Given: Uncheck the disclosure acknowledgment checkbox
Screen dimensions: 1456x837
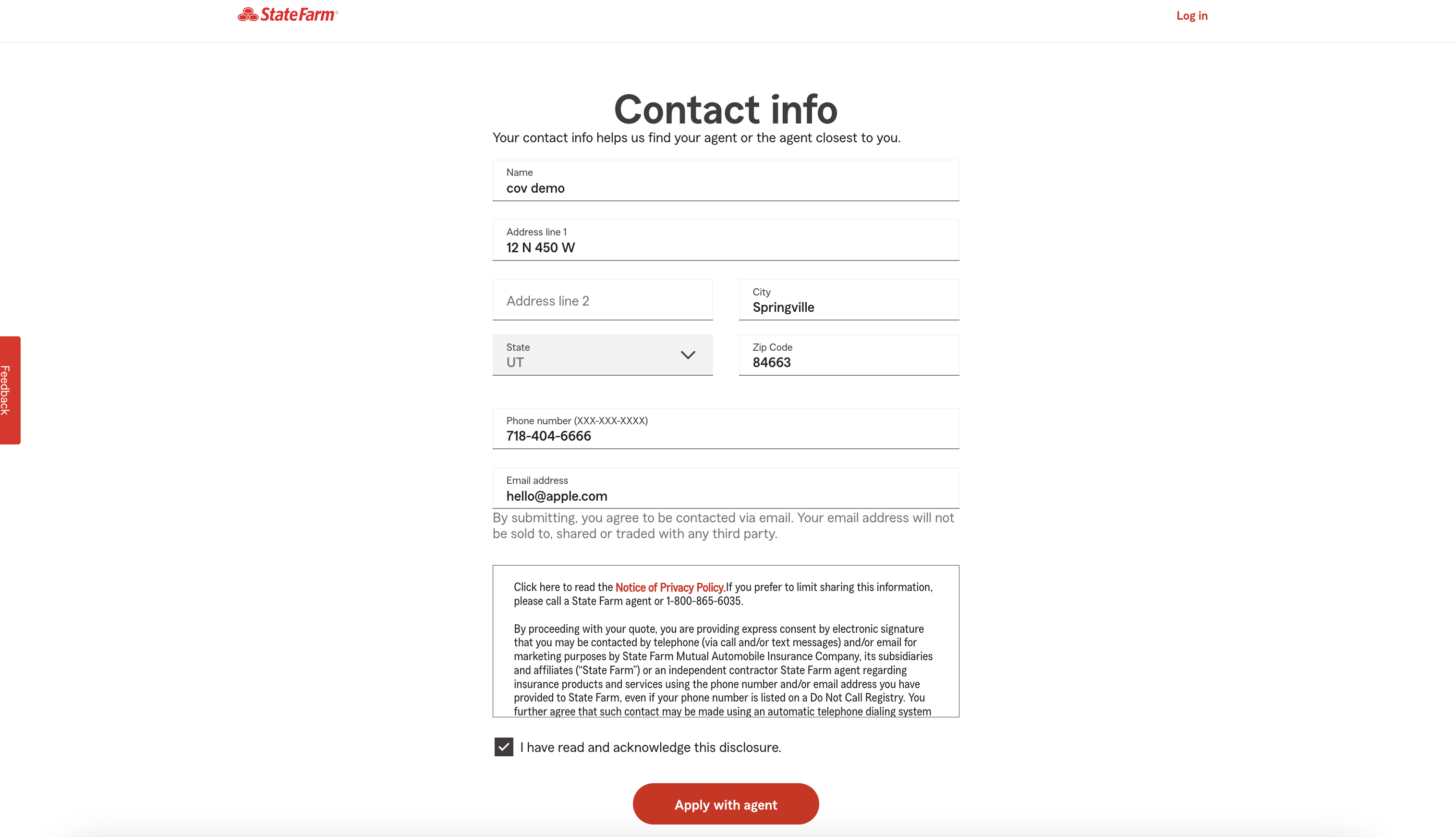Looking at the screenshot, I should [503, 747].
